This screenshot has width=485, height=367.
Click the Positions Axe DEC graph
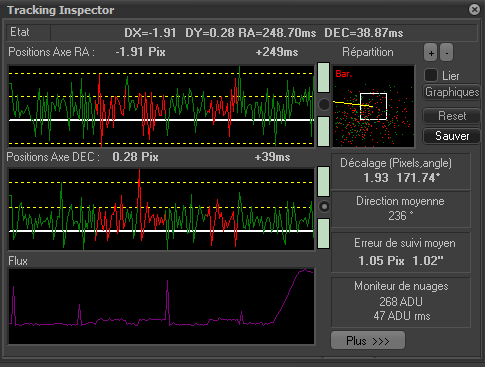click(x=161, y=209)
